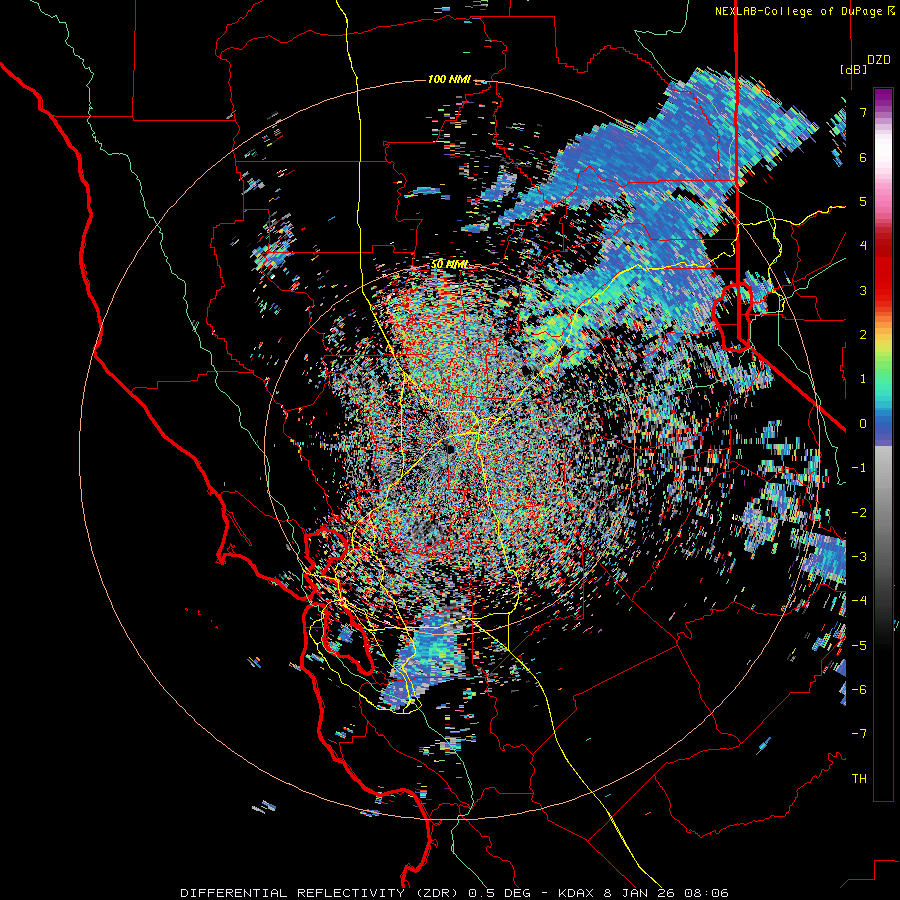Click the -4 value on color scale
900x900 pixels.
click(x=859, y=600)
